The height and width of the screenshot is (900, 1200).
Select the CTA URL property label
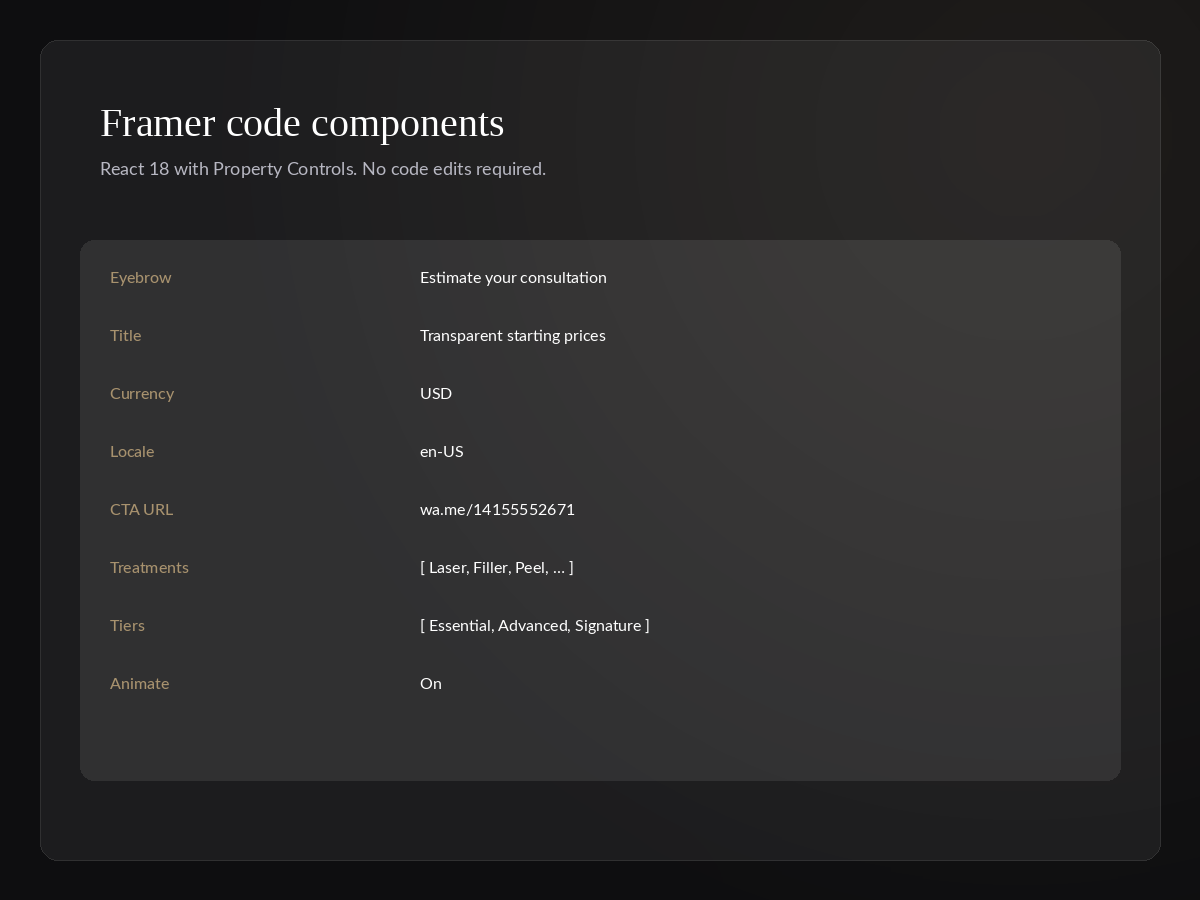(141, 510)
